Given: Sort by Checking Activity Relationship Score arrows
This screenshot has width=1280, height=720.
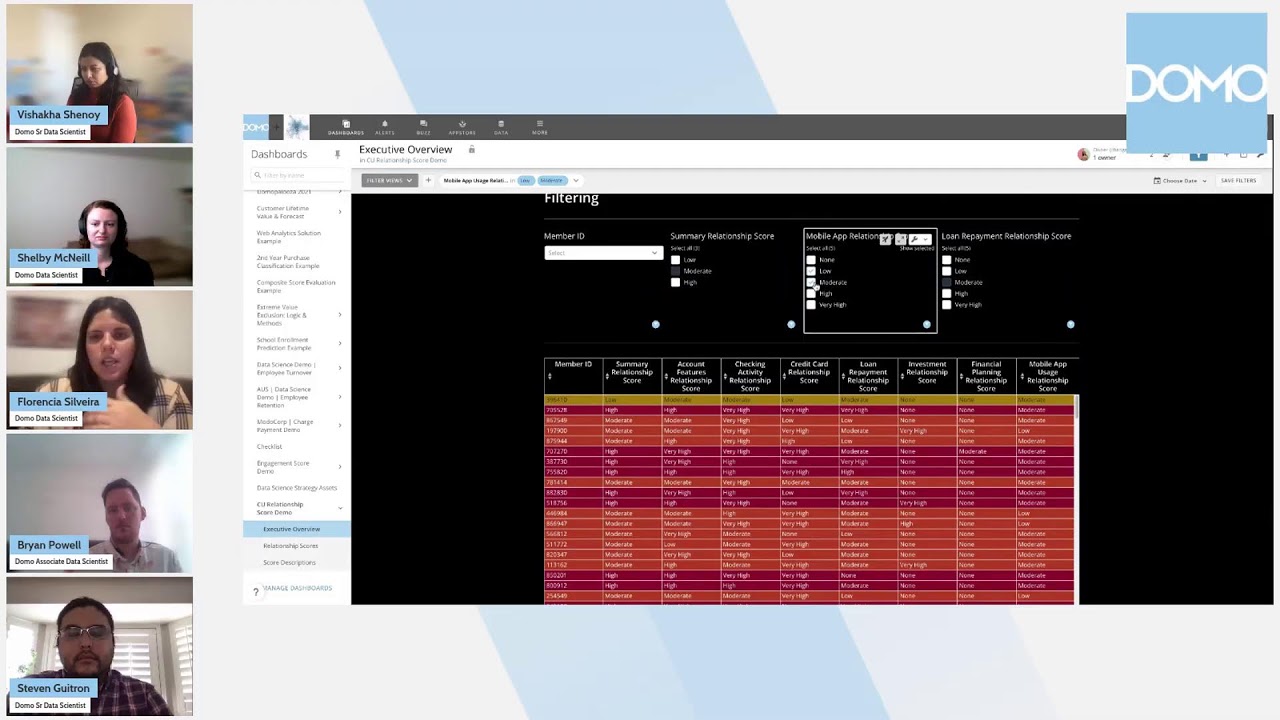Looking at the screenshot, I should click(x=724, y=378).
